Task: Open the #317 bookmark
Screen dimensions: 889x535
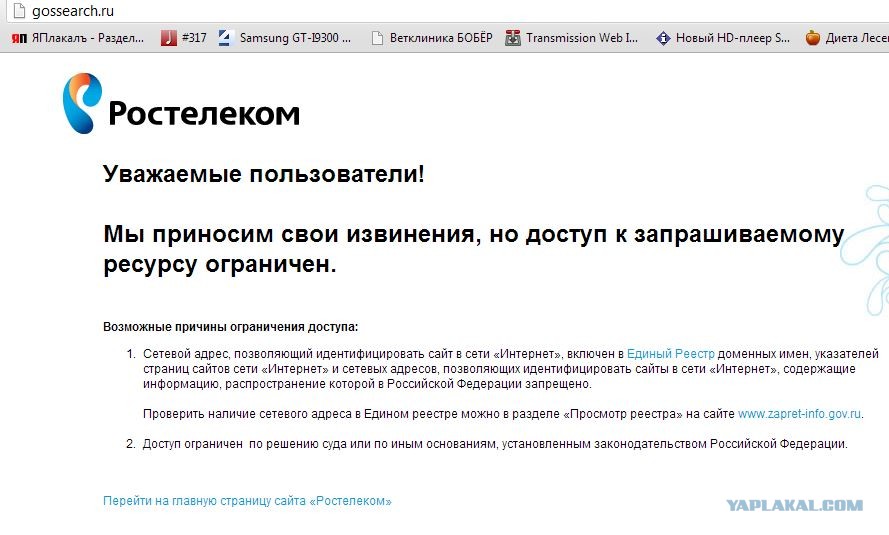Action: coord(194,38)
